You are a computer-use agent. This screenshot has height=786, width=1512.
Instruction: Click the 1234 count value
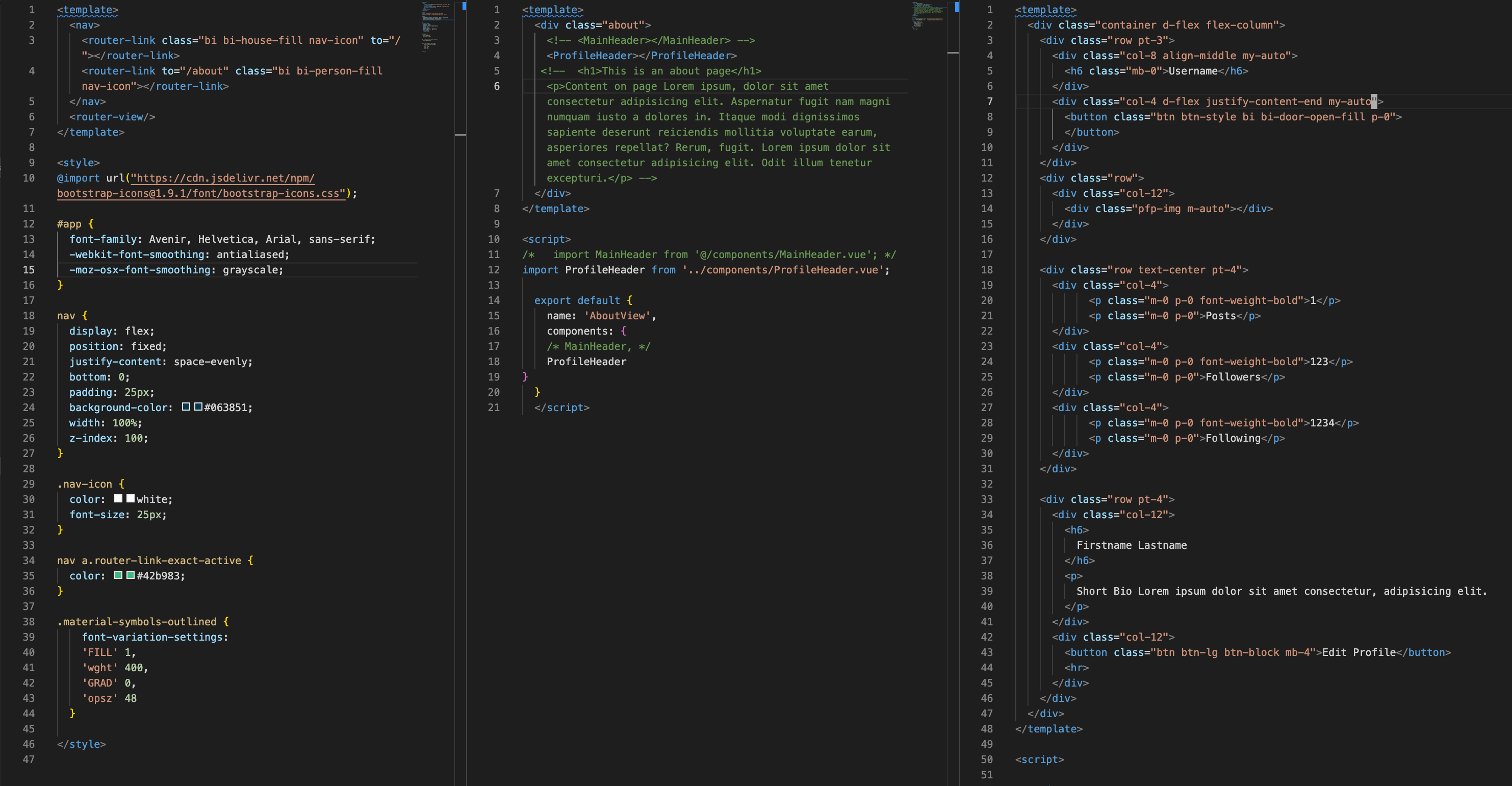point(1322,423)
